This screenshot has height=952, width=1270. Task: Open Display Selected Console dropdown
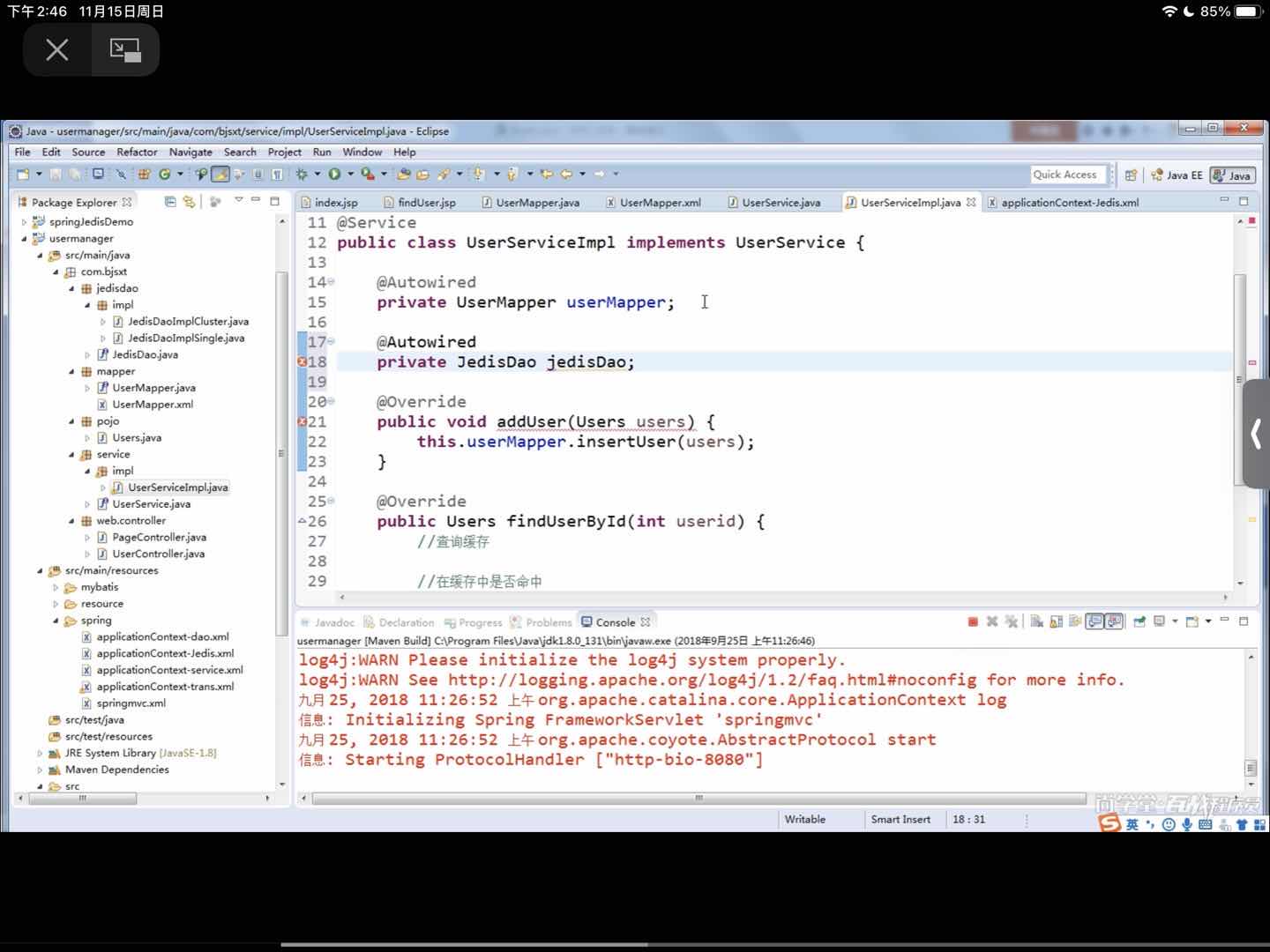pos(1175,621)
